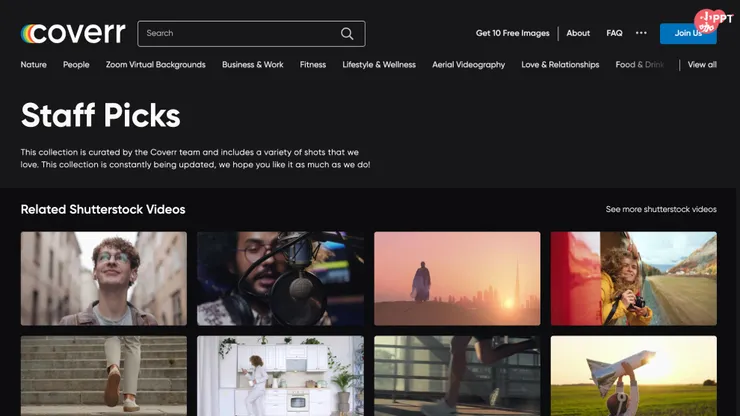Open video of smiling man with glasses
The image size is (740, 416).
coord(104,278)
